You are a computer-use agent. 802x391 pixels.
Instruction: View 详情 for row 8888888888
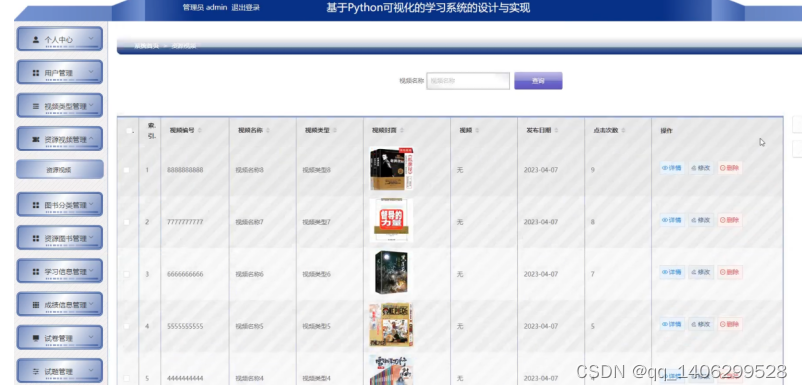pos(672,168)
